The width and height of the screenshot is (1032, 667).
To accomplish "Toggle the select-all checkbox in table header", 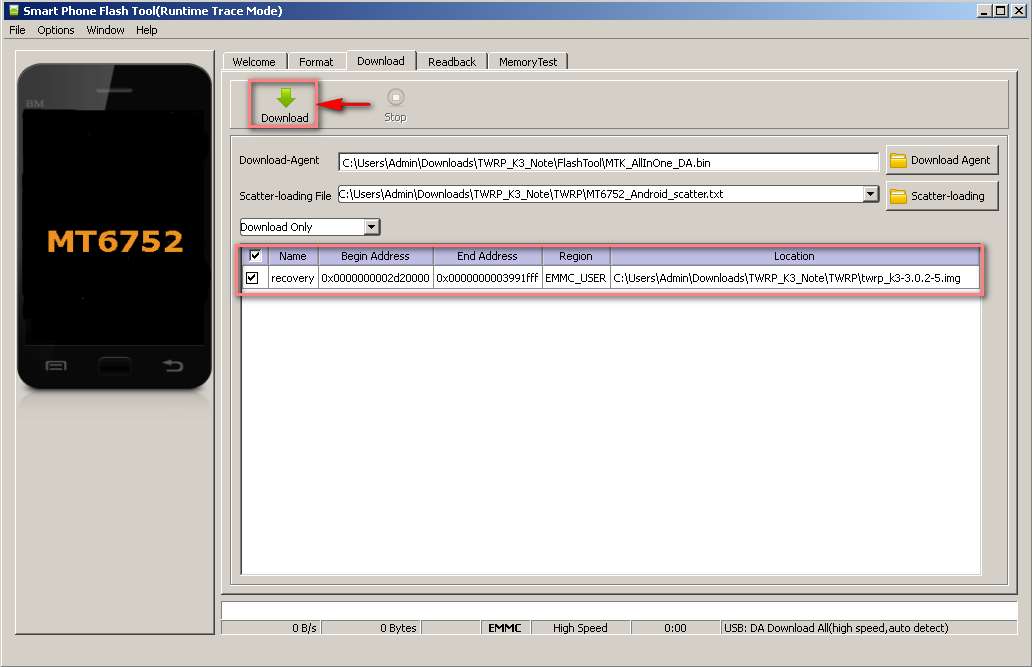I will coord(255,256).
